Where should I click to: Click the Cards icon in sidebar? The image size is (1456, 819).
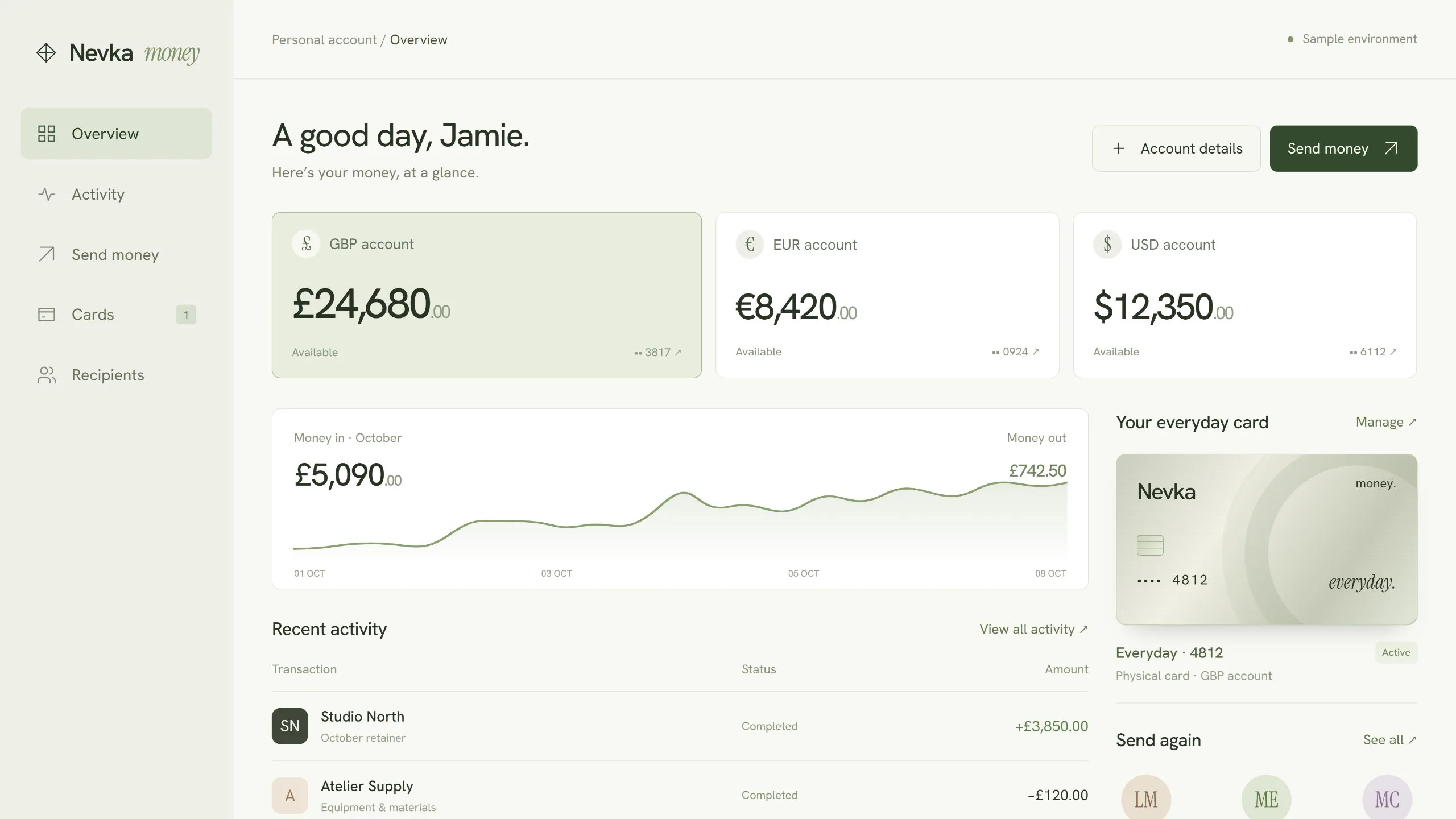pyautogui.click(x=47, y=315)
